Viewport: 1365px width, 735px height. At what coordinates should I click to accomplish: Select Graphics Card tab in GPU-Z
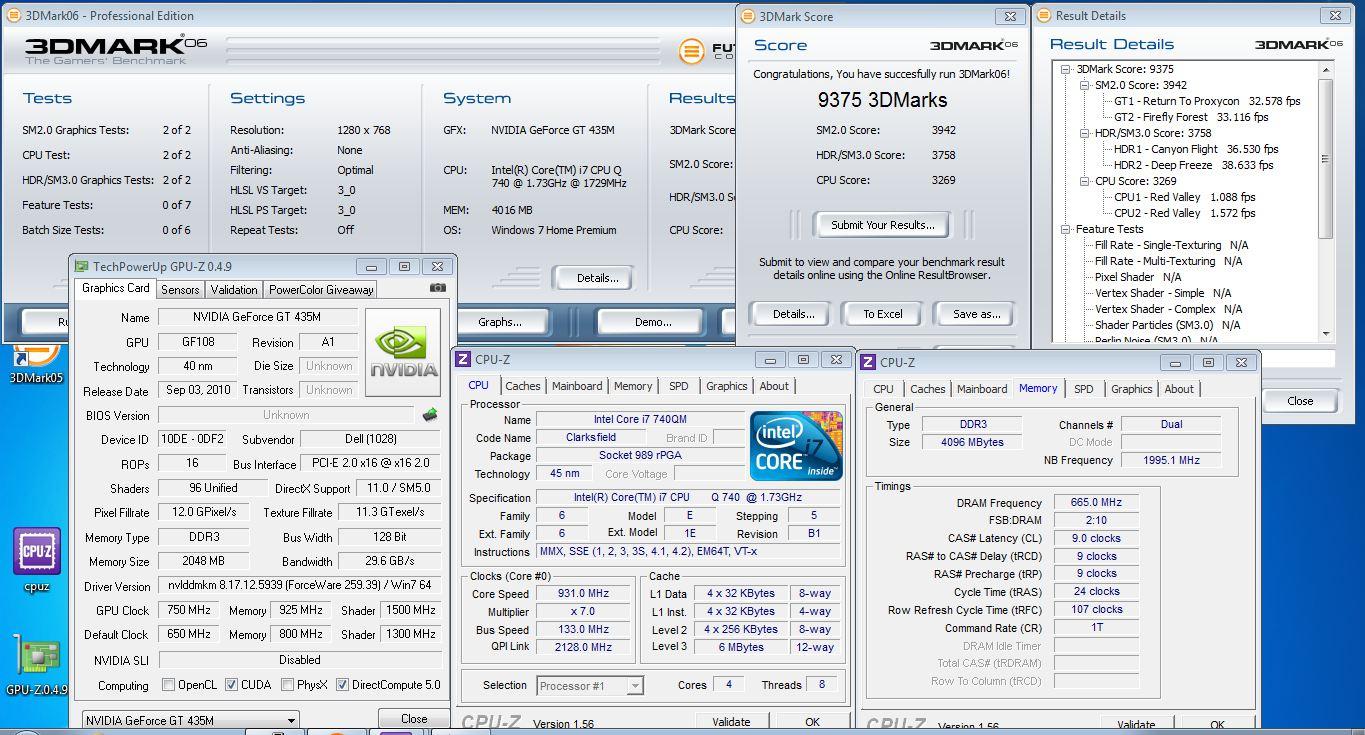tap(115, 288)
